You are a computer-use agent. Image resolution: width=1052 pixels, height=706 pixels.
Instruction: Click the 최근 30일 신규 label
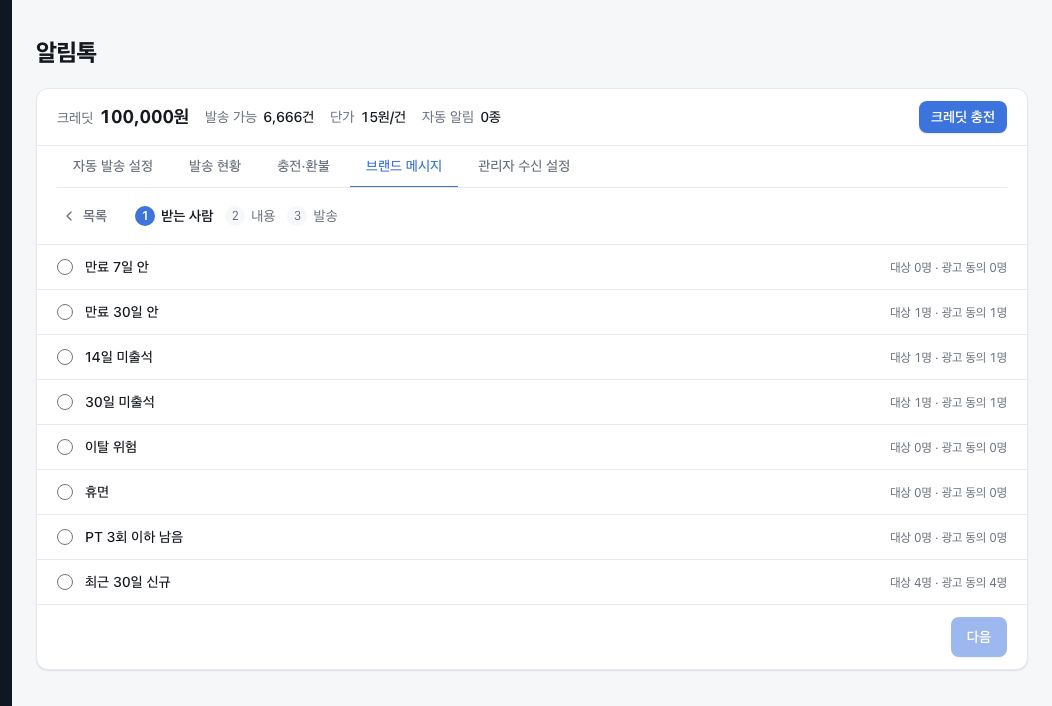[x=127, y=582]
